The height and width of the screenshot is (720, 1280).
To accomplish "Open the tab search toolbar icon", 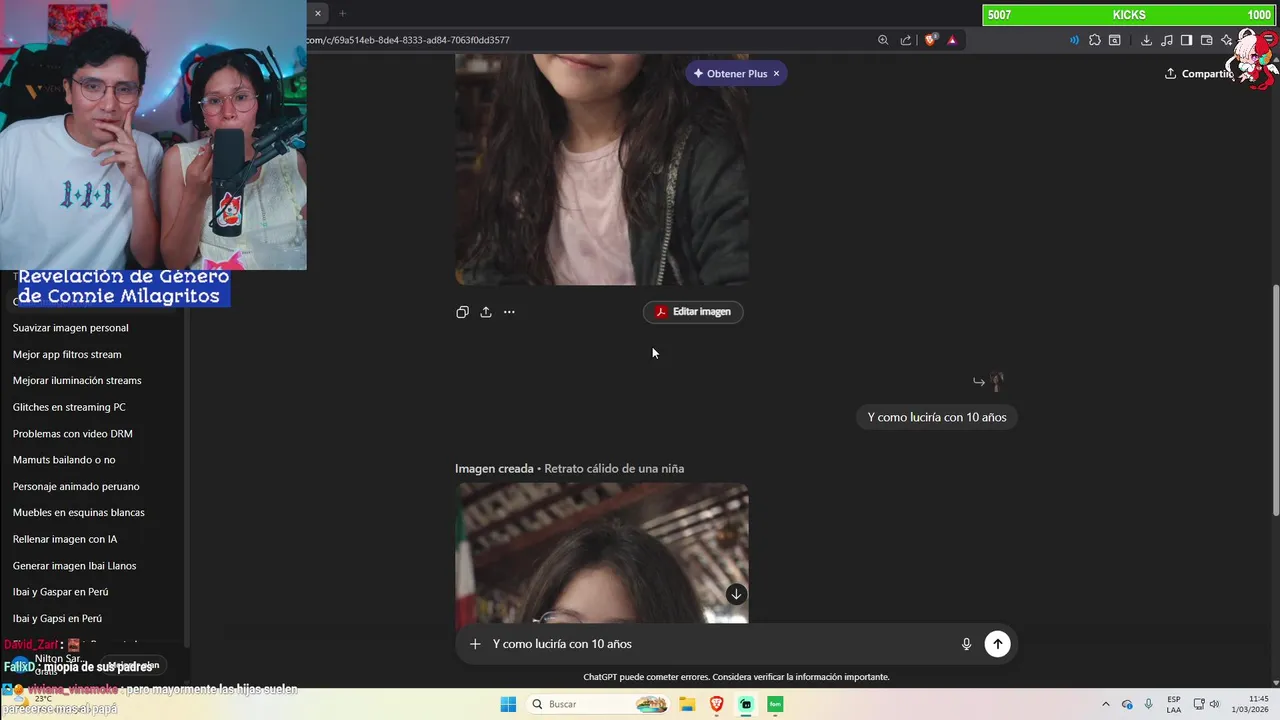I will (1115, 40).
